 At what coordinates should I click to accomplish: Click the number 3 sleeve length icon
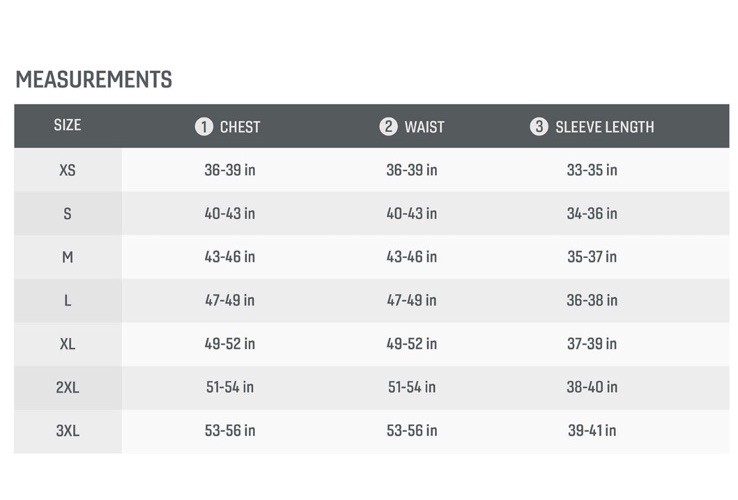click(539, 126)
